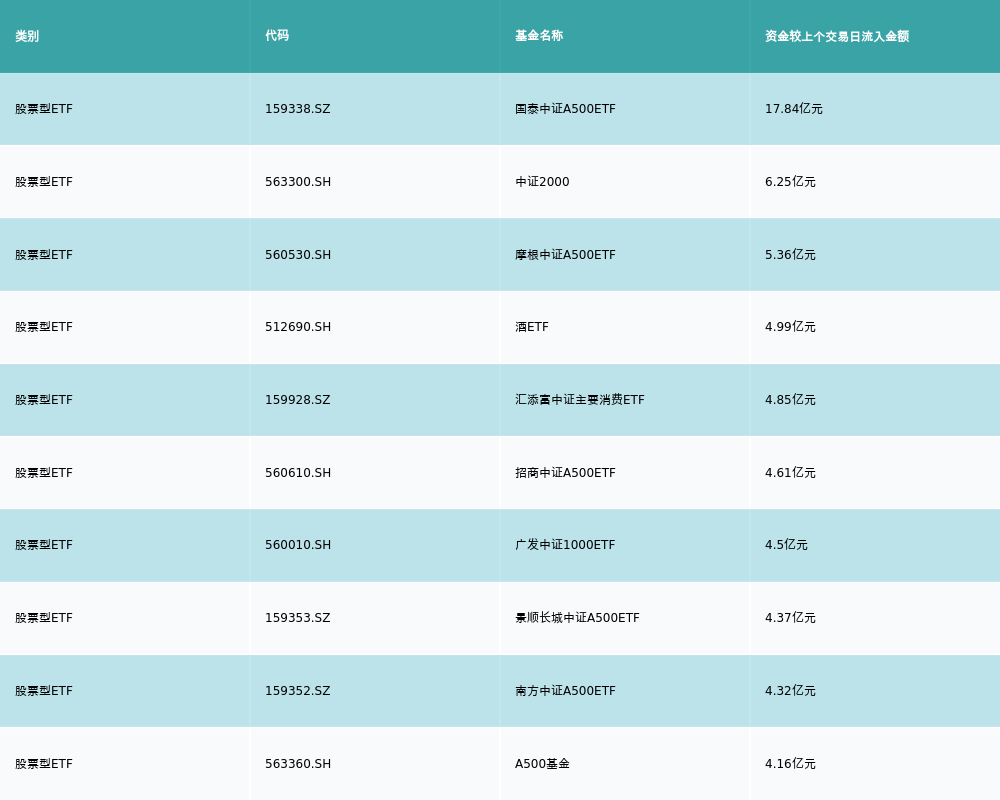Open the 国泰中证A500ETF fund name

(565, 109)
